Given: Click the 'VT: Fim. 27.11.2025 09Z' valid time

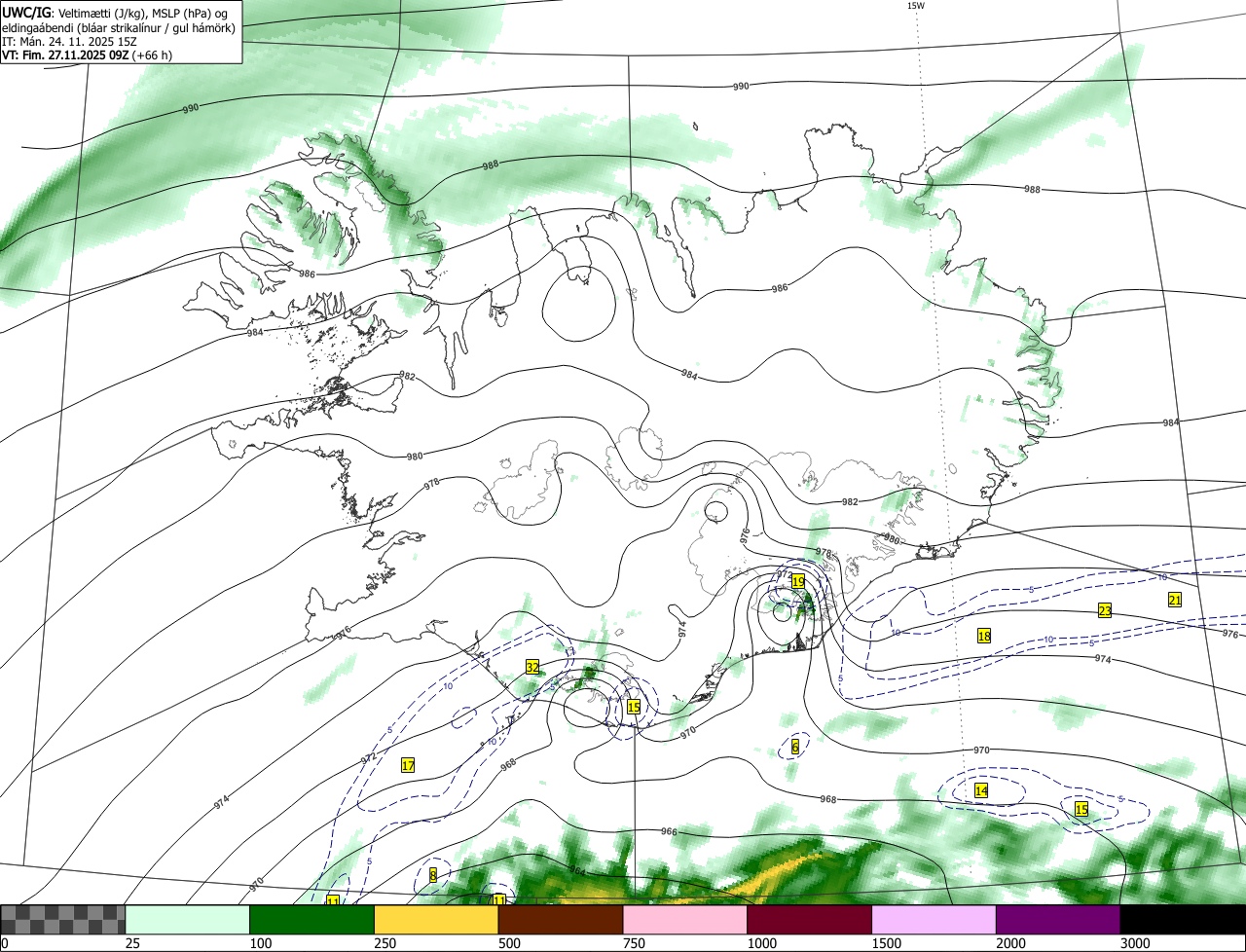Looking at the screenshot, I should 64,55.
